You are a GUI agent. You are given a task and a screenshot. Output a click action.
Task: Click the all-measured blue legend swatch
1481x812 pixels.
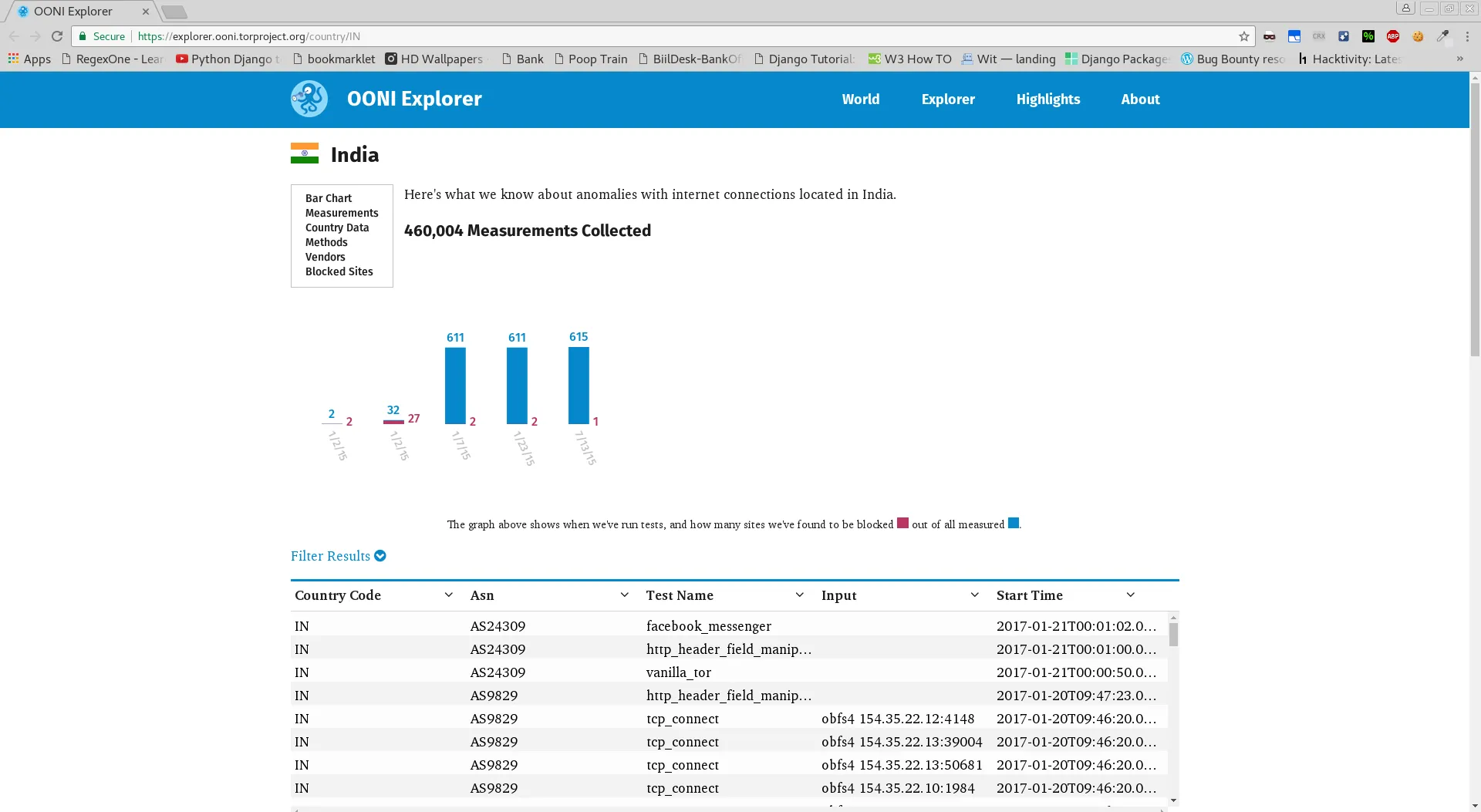click(1014, 523)
